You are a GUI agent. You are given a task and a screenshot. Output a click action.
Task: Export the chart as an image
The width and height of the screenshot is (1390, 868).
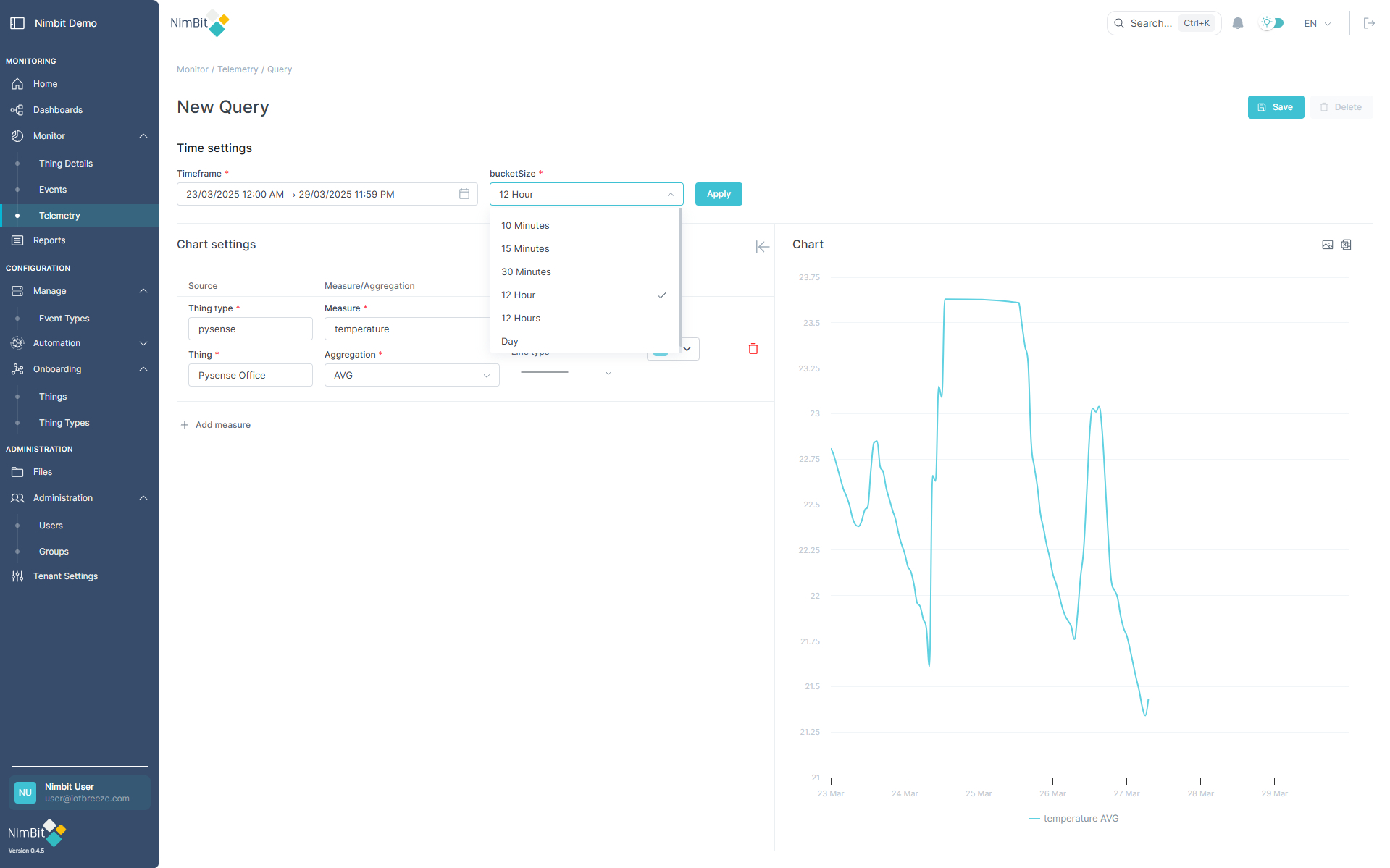[1327, 245]
